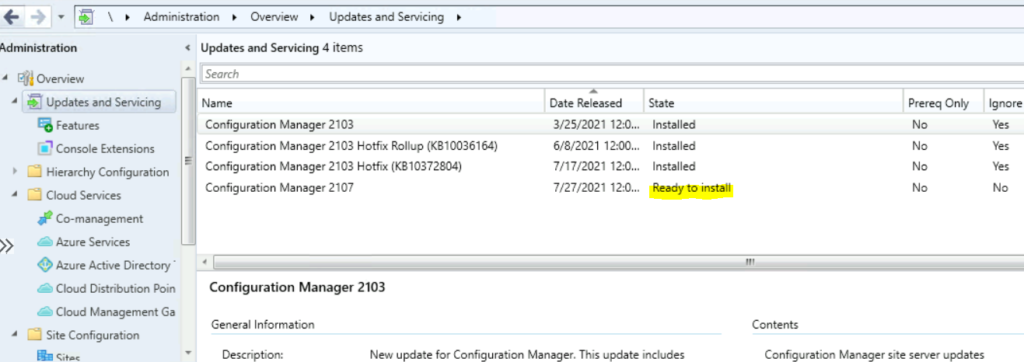Click the Cloud Services folder icon
Viewport: 1024px width, 362px height.
pos(35,195)
